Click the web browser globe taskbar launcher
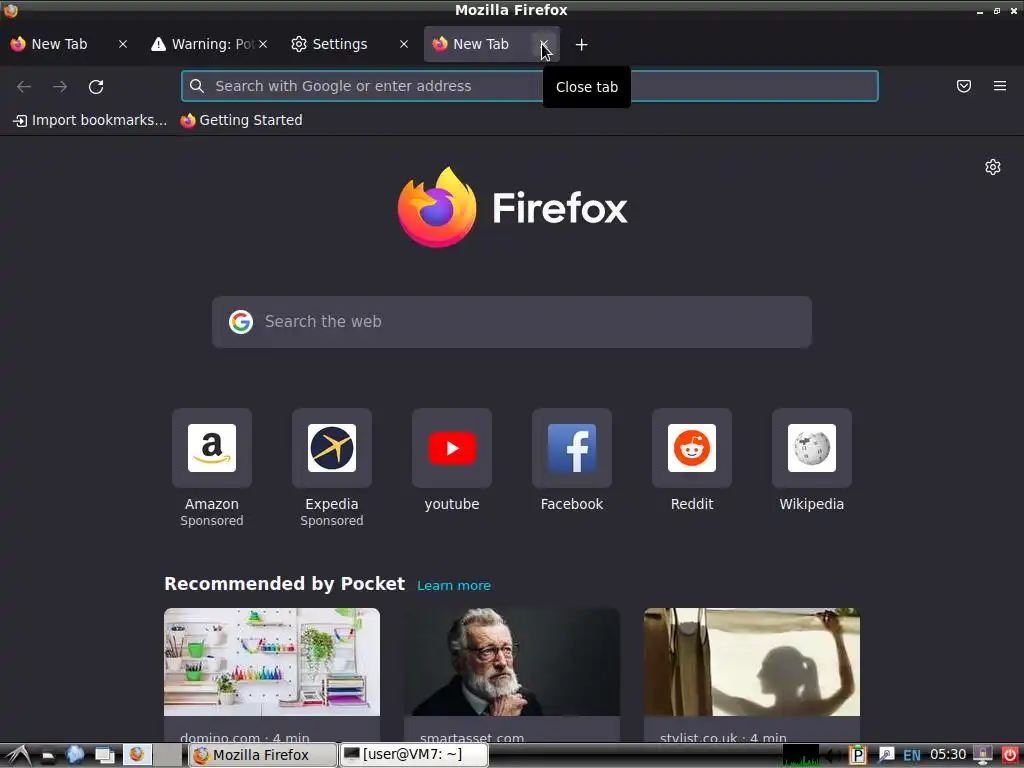This screenshot has width=1024, height=768. point(75,755)
